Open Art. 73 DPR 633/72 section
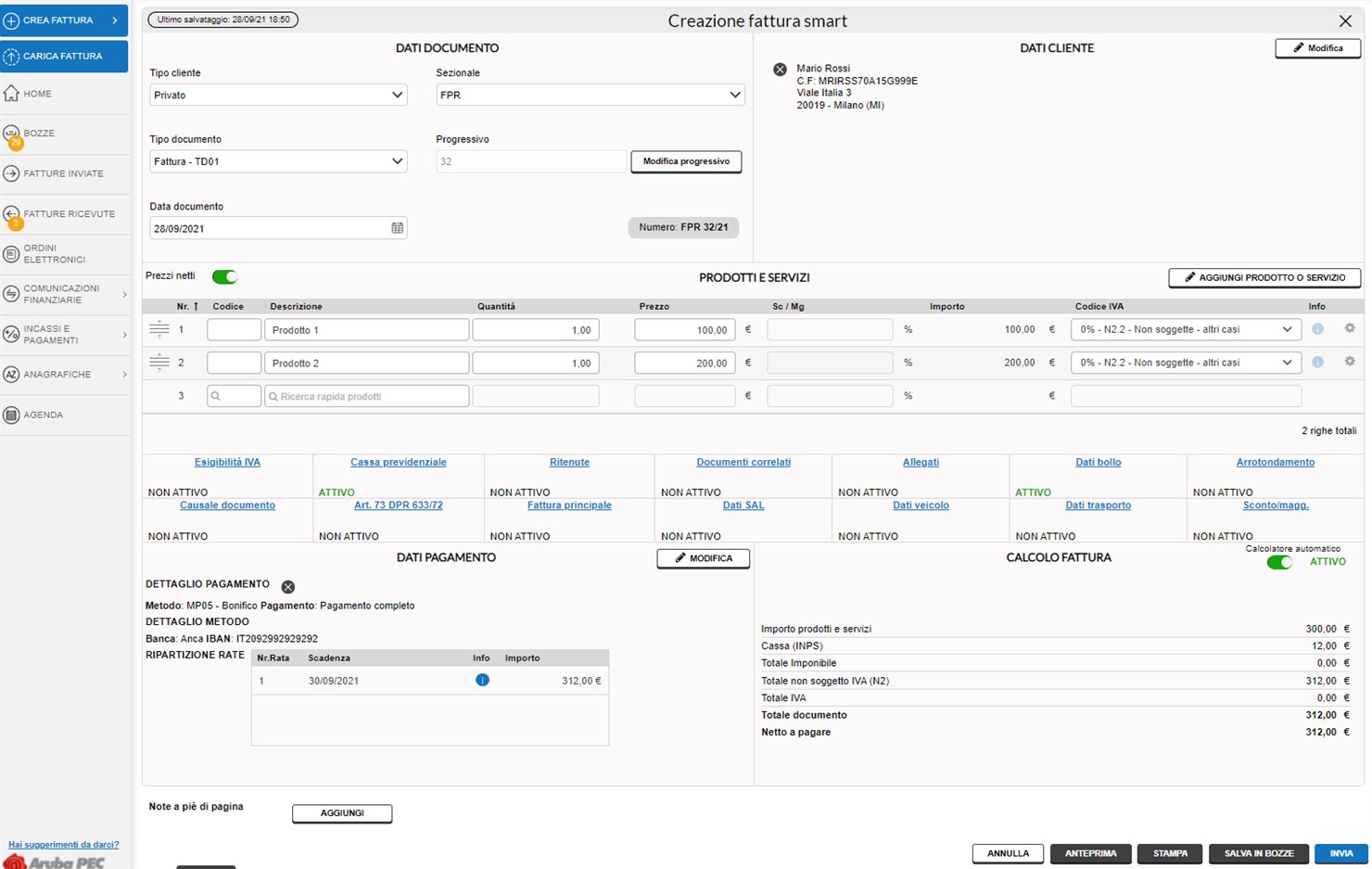The height and width of the screenshot is (869, 1372). (399, 505)
